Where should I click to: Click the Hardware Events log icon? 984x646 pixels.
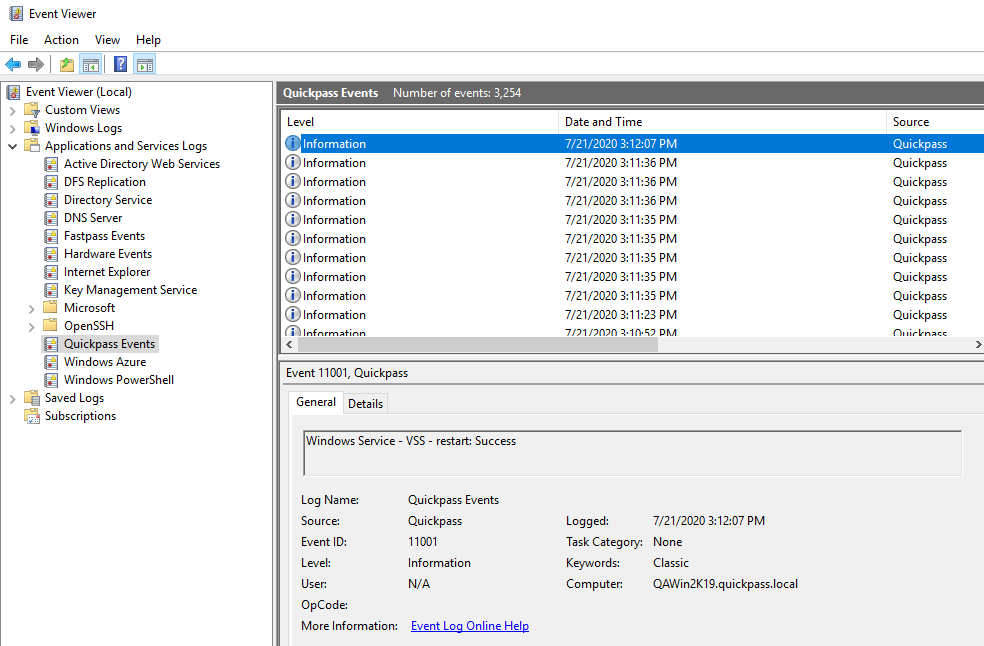[51, 254]
